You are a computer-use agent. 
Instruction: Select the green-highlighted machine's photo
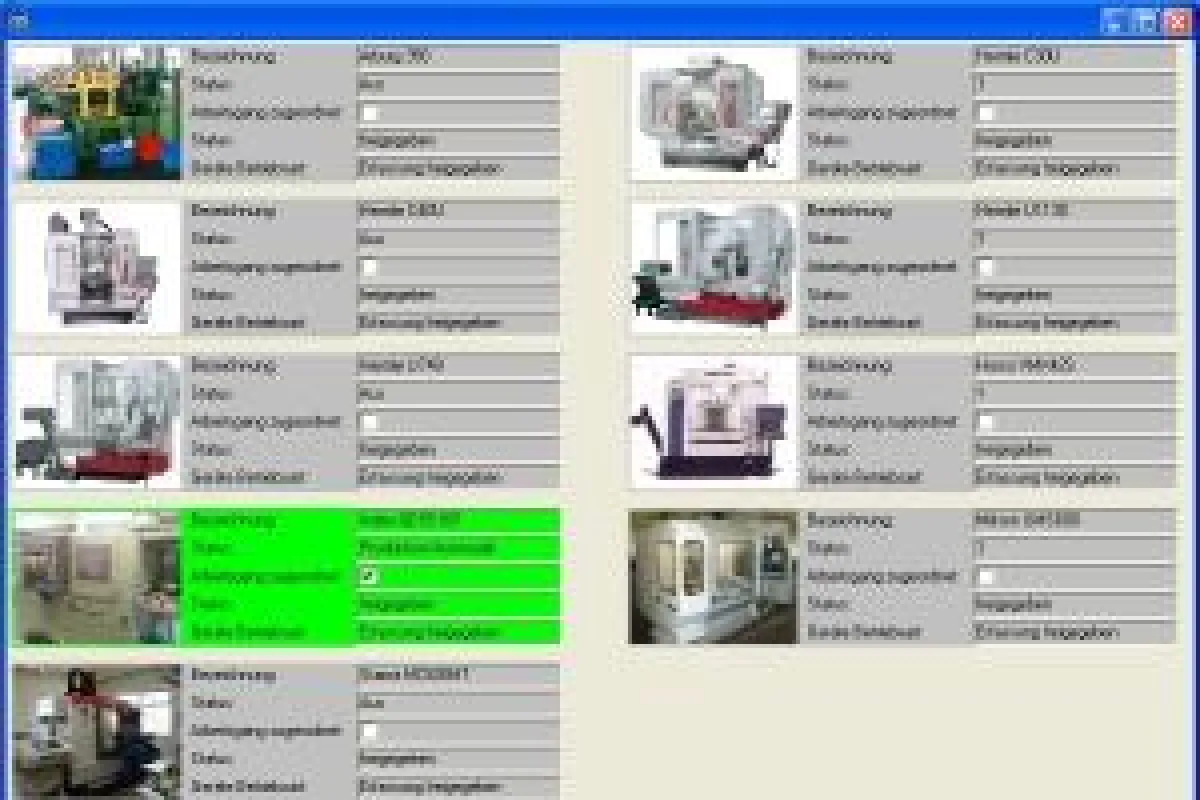[x=97, y=578]
